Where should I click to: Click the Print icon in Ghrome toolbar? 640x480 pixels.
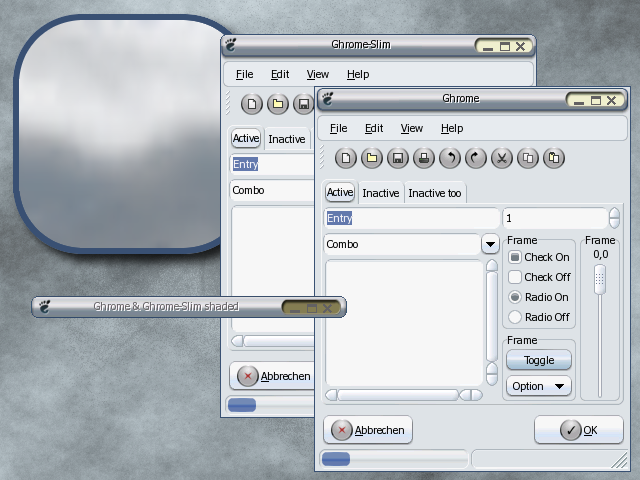pos(424,158)
